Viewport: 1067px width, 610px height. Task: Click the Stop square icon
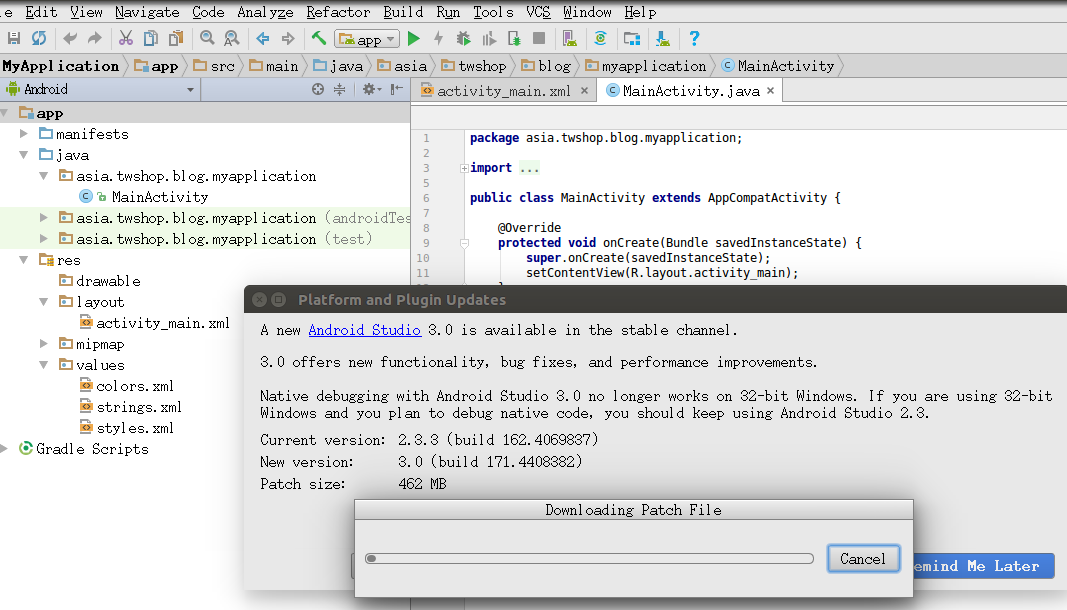tap(539, 39)
